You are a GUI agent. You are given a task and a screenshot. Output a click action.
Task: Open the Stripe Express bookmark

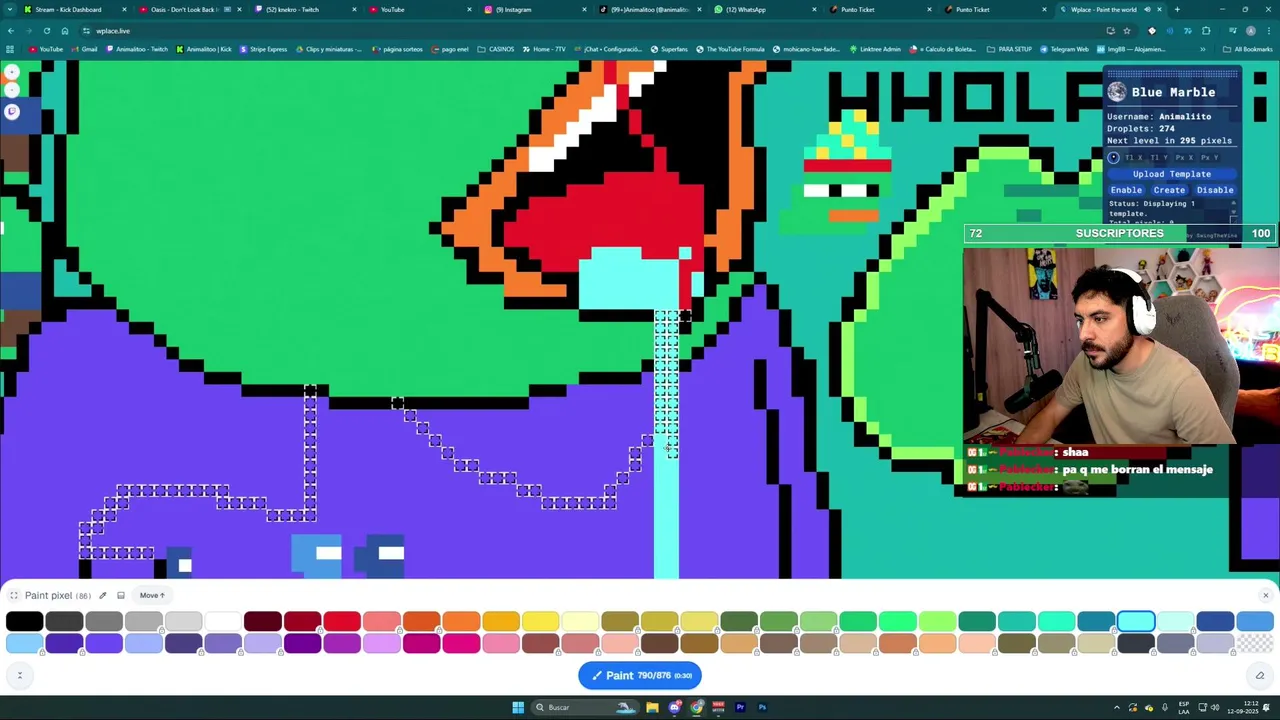263,49
